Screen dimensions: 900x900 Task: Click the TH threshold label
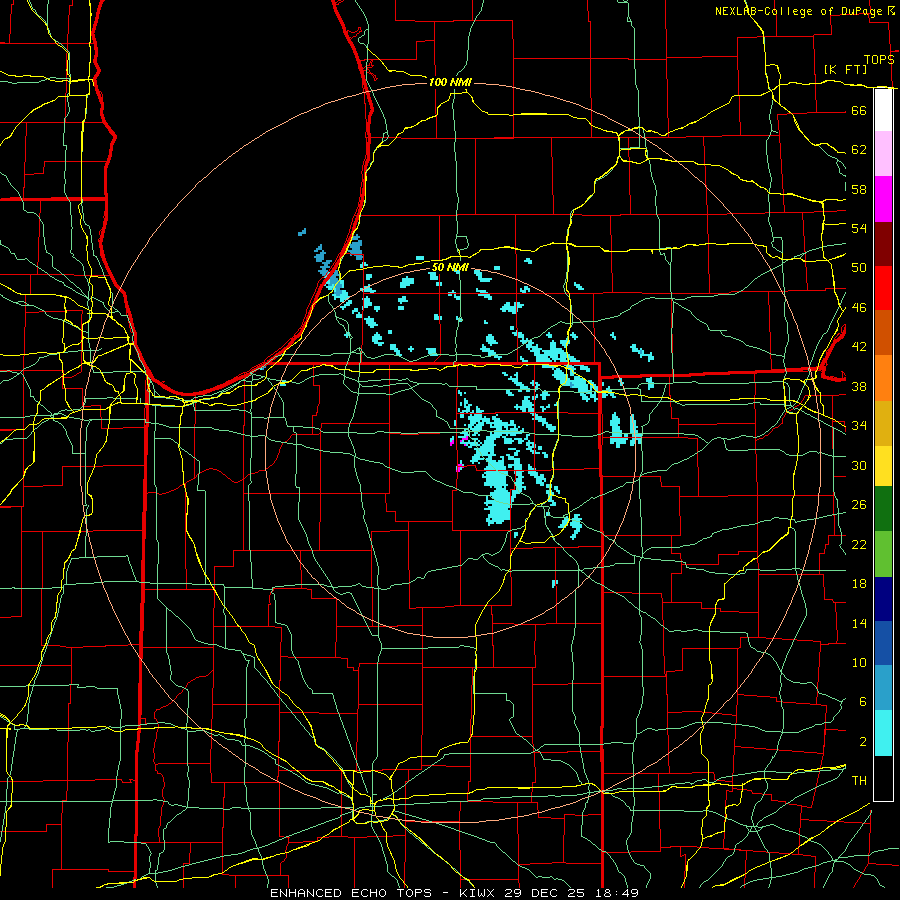point(859,781)
